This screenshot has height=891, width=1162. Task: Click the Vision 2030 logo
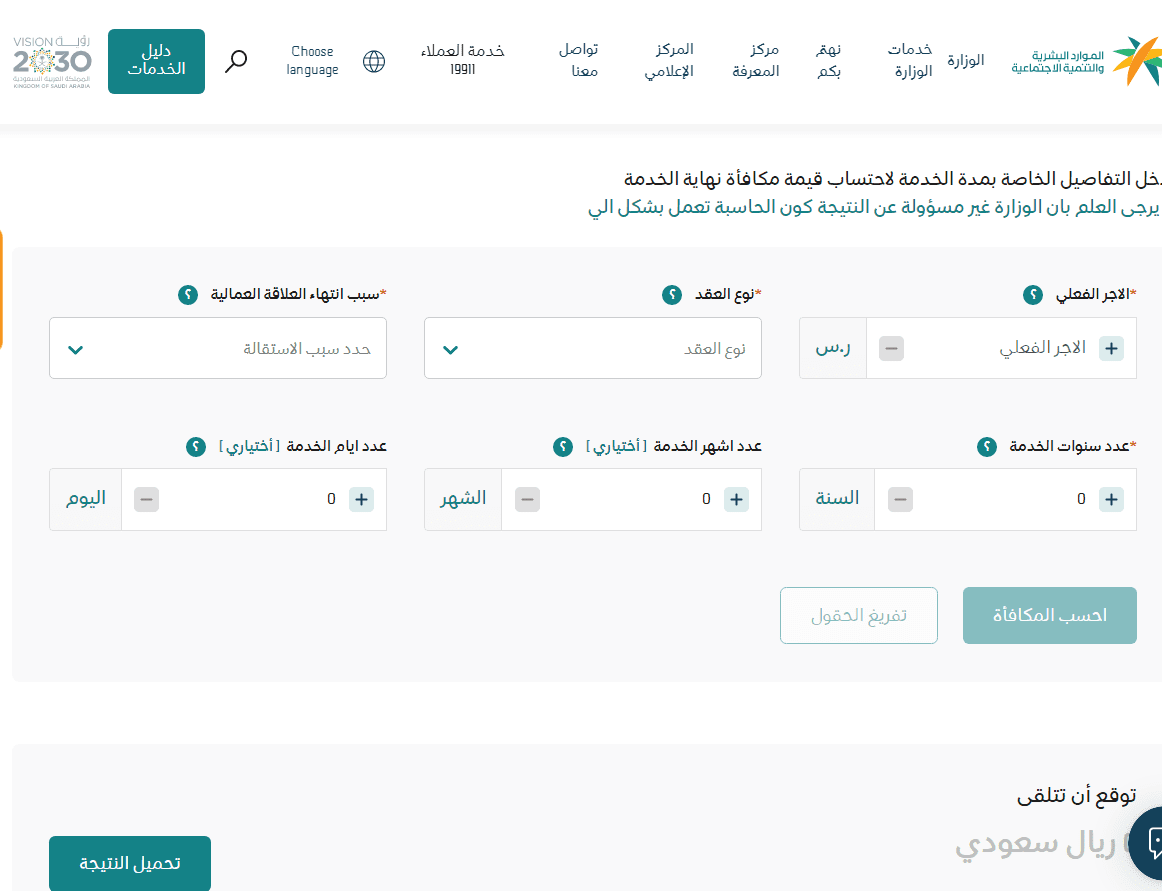tap(52, 62)
